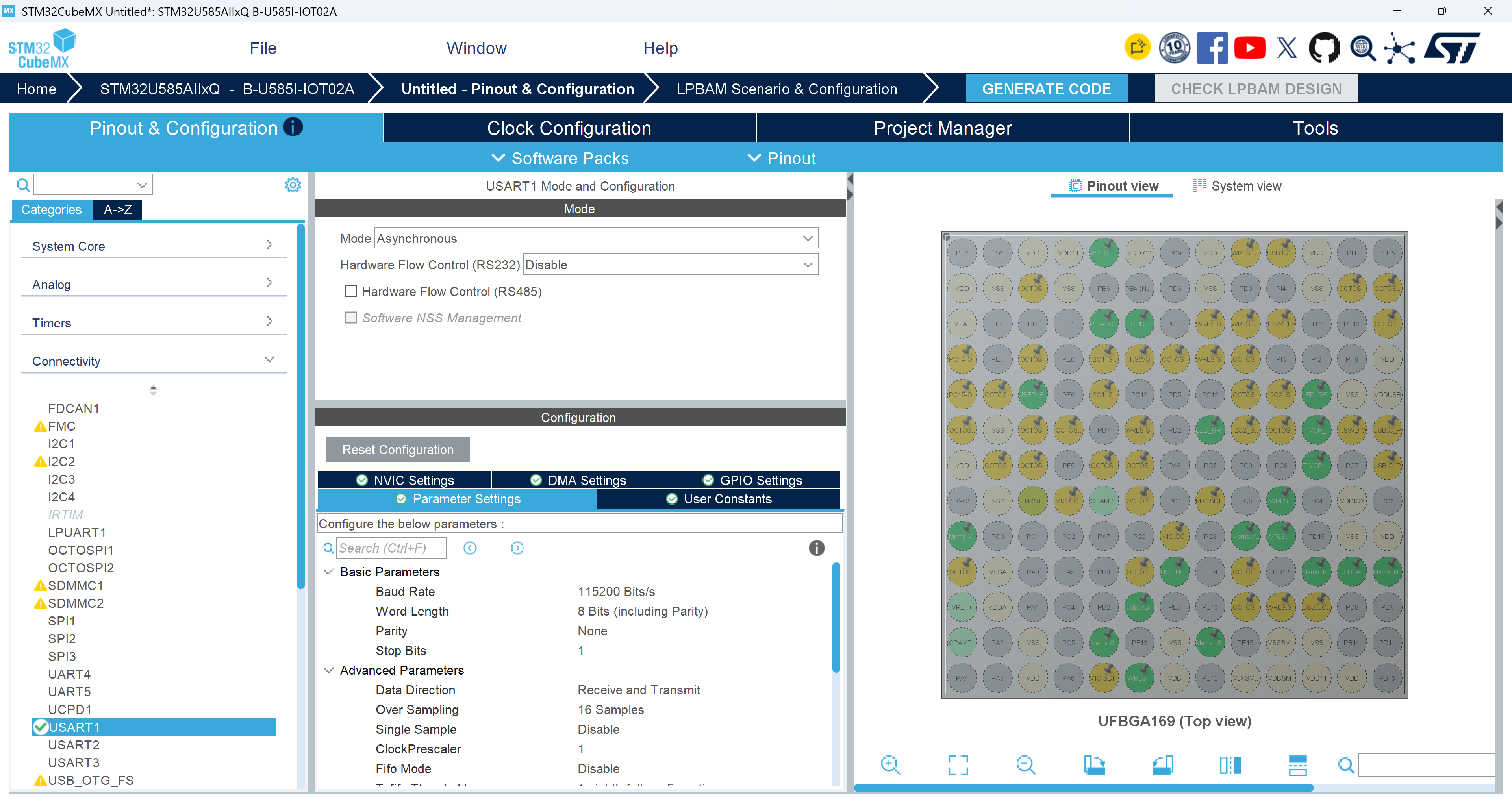This screenshot has height=803, width=1512.
Task: Open the File menu
Action: 263,48
